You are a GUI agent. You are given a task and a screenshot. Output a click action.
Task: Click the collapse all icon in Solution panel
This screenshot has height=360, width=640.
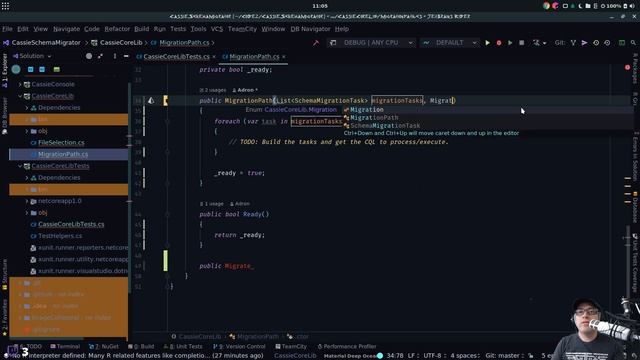tap(100, 56)
